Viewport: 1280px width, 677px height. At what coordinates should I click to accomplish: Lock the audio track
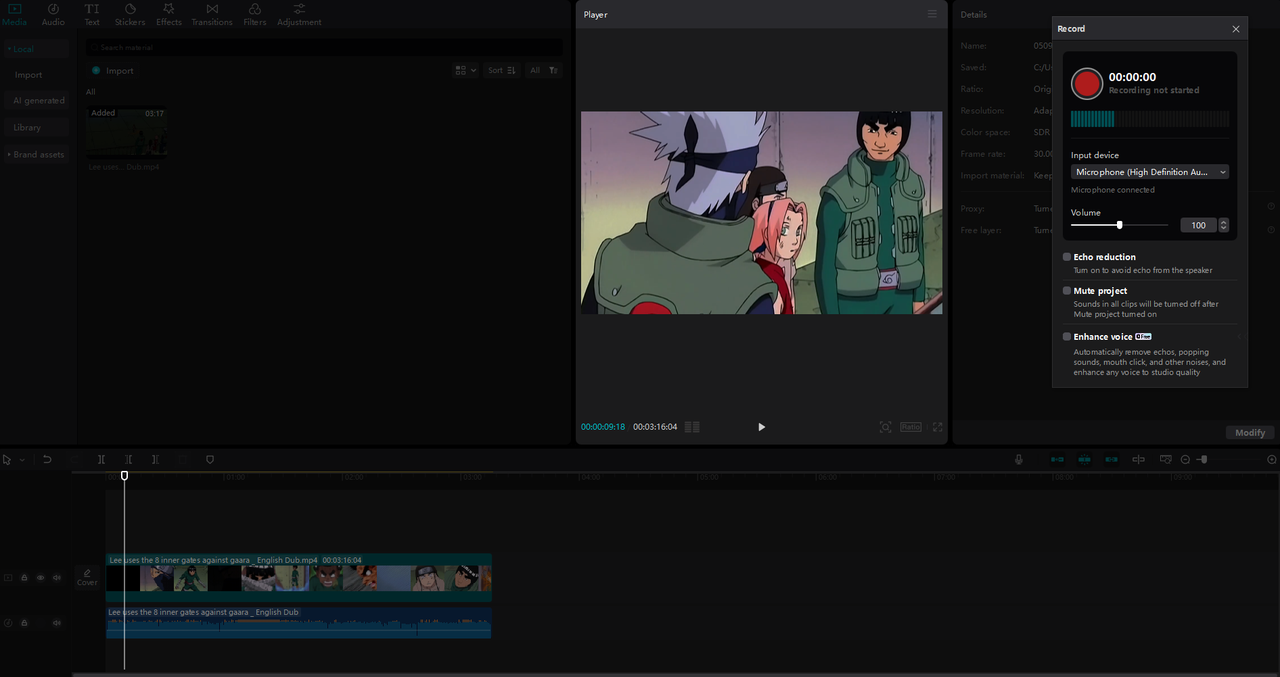pyautogui.click(x=24, y=623)
